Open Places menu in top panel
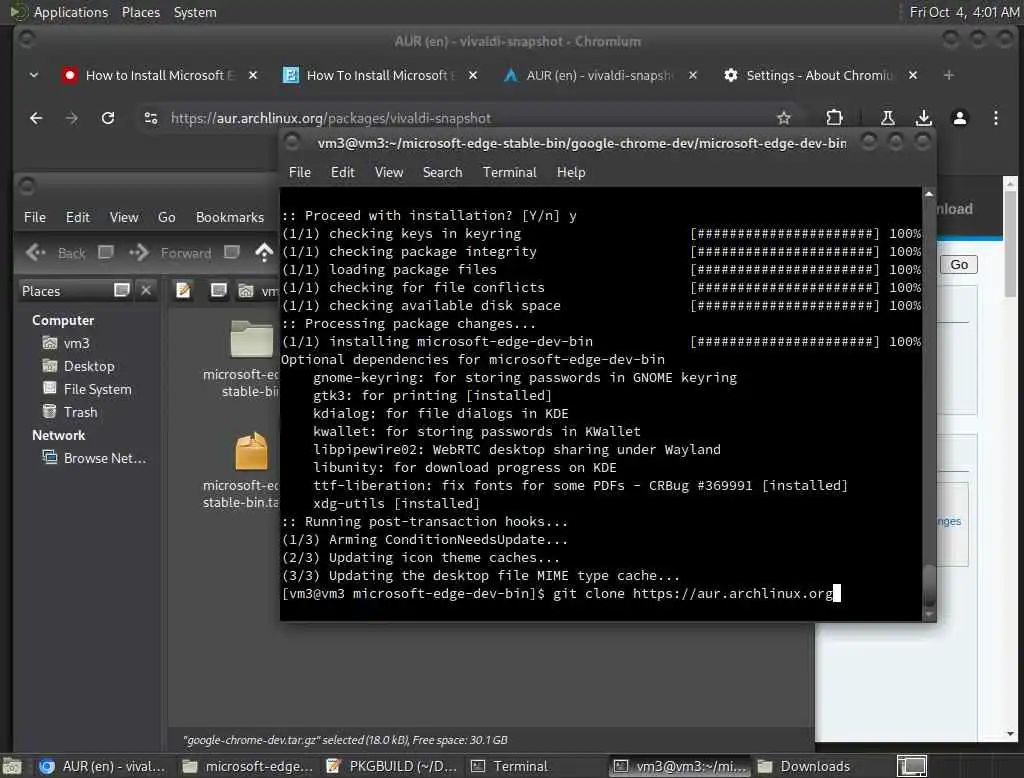 140,12
